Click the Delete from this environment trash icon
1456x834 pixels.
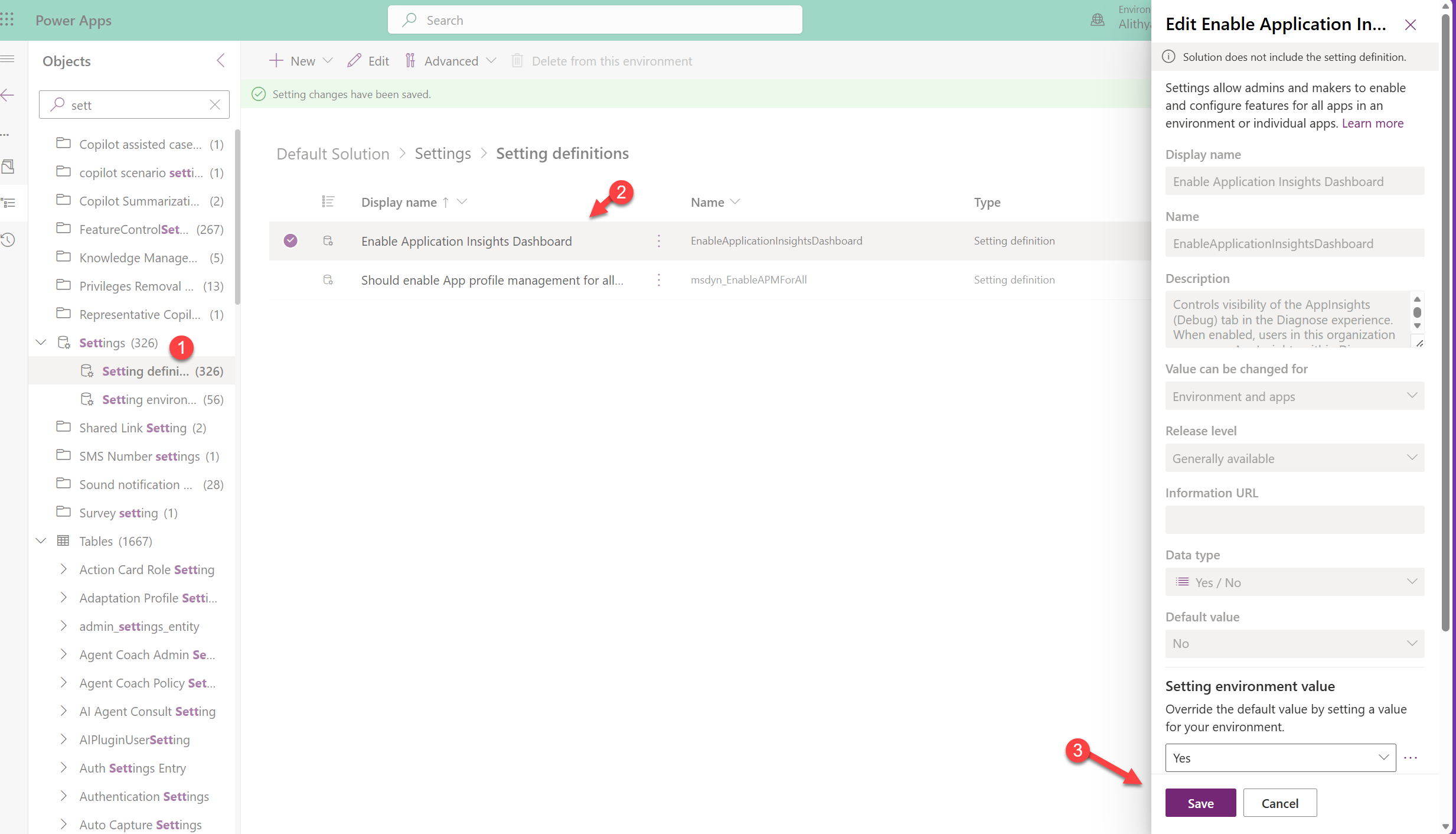pyautogui.click(x=517, y=60)
